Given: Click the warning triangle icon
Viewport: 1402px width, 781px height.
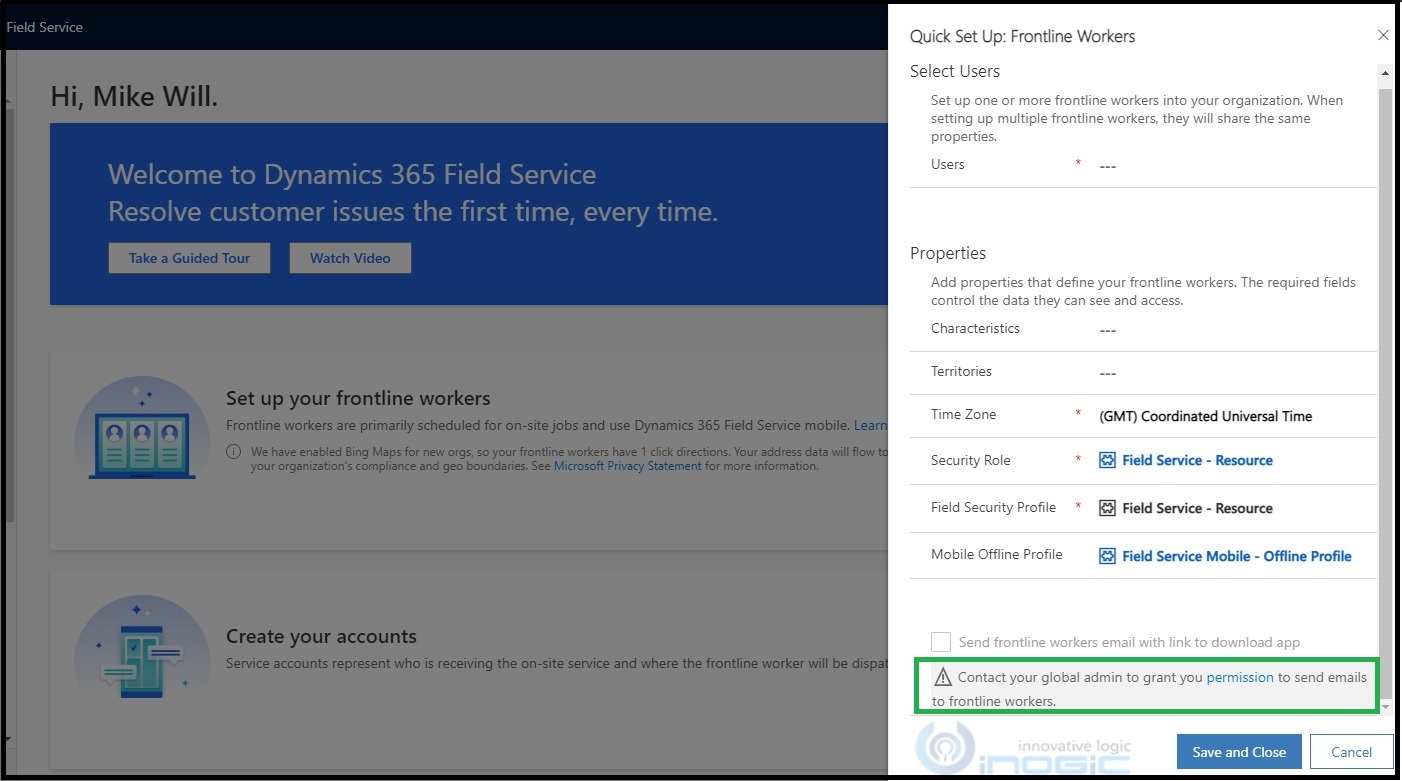Looking at the screenshot, I should point(942,677).
